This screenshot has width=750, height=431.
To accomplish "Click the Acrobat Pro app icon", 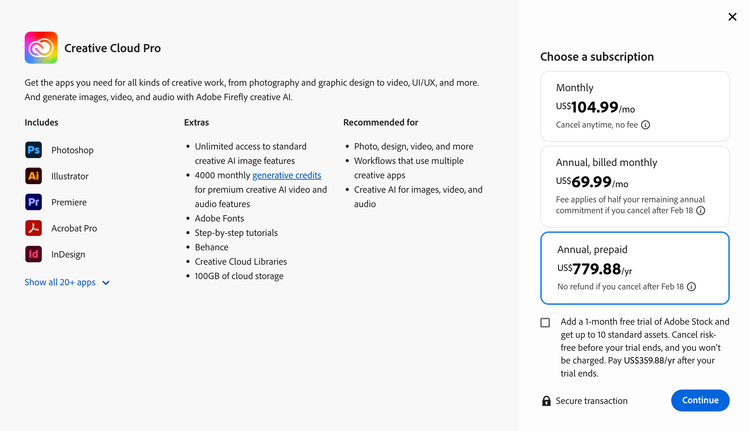I will pyautogui.click(x=34, y=228).
